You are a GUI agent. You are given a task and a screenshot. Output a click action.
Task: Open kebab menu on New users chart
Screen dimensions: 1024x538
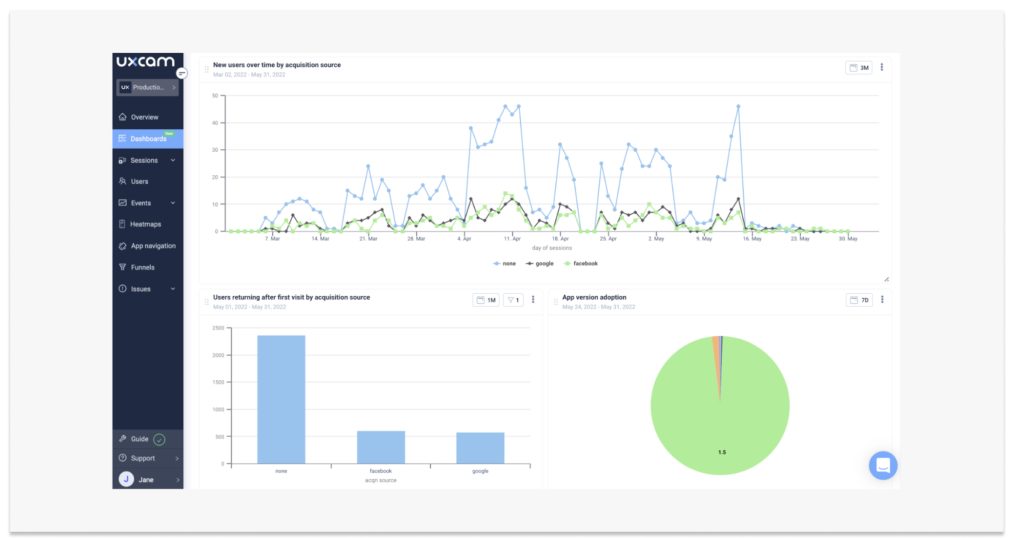(x=881, y=67)
